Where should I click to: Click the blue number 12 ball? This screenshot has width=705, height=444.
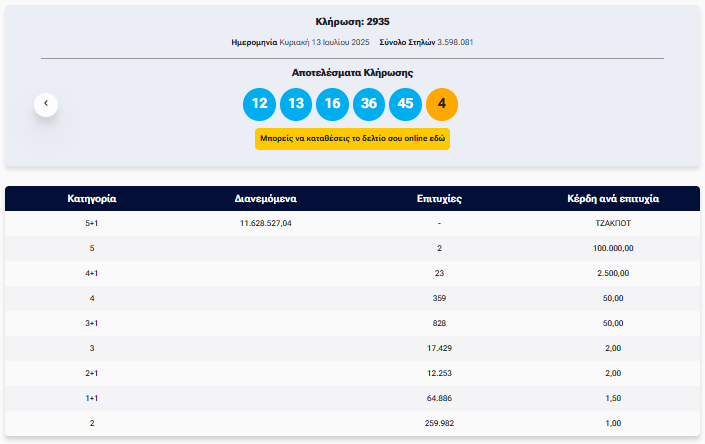pos(259,104)
